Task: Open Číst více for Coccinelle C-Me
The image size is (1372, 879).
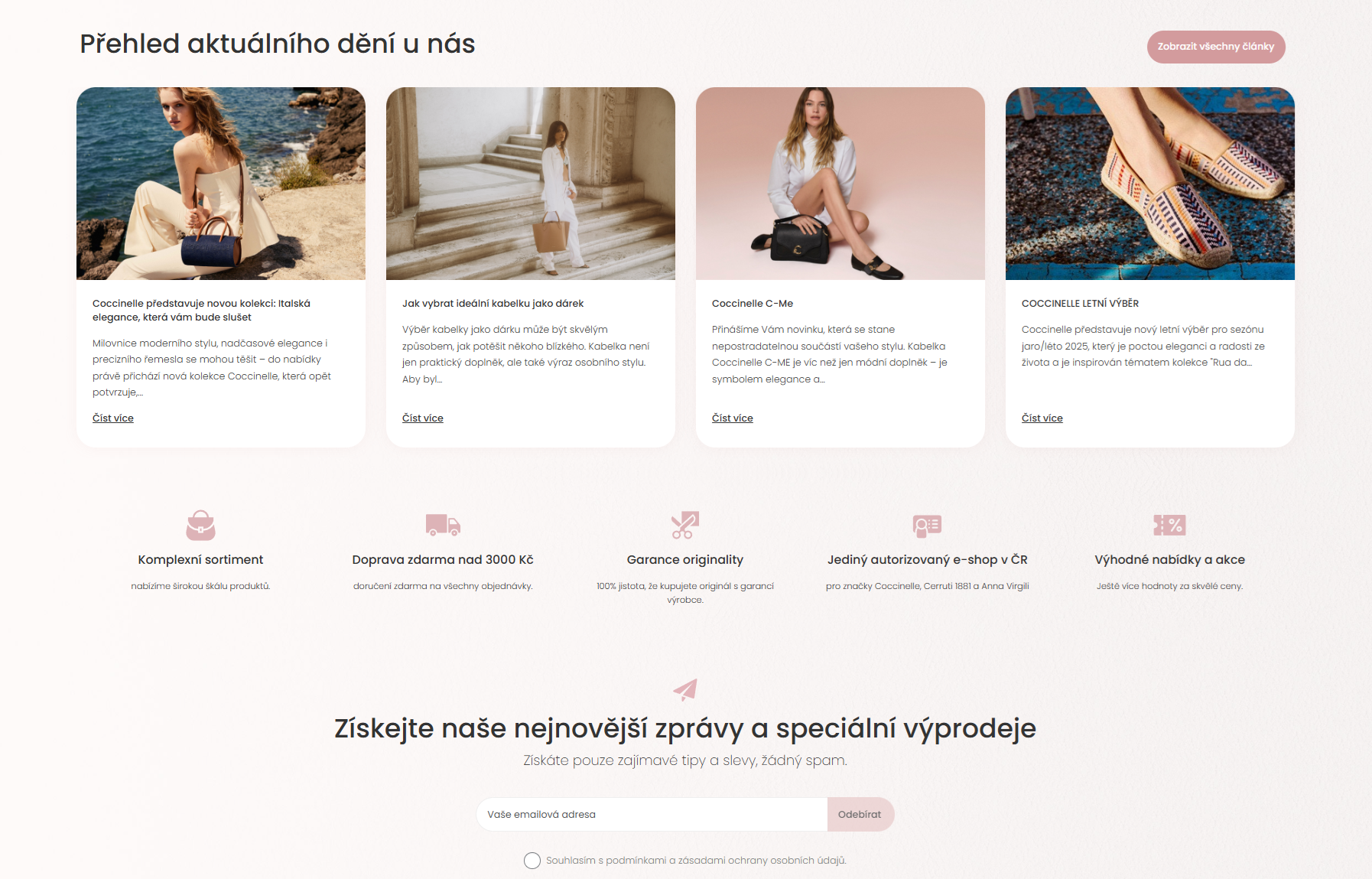Action: click(733, 418)
